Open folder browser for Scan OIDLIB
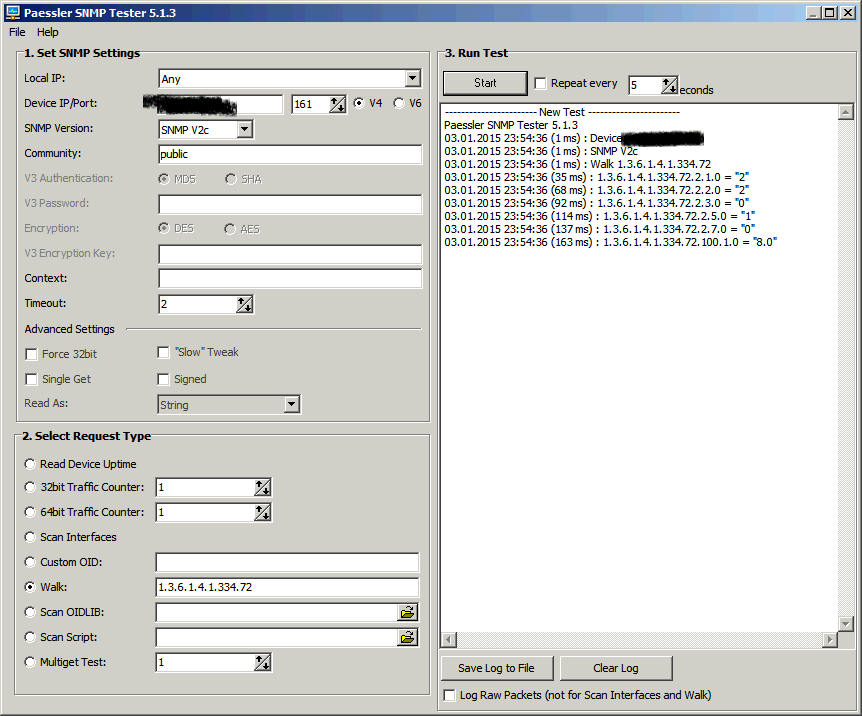862x716 pixels. pyautogui.click(x=407, y=612)
